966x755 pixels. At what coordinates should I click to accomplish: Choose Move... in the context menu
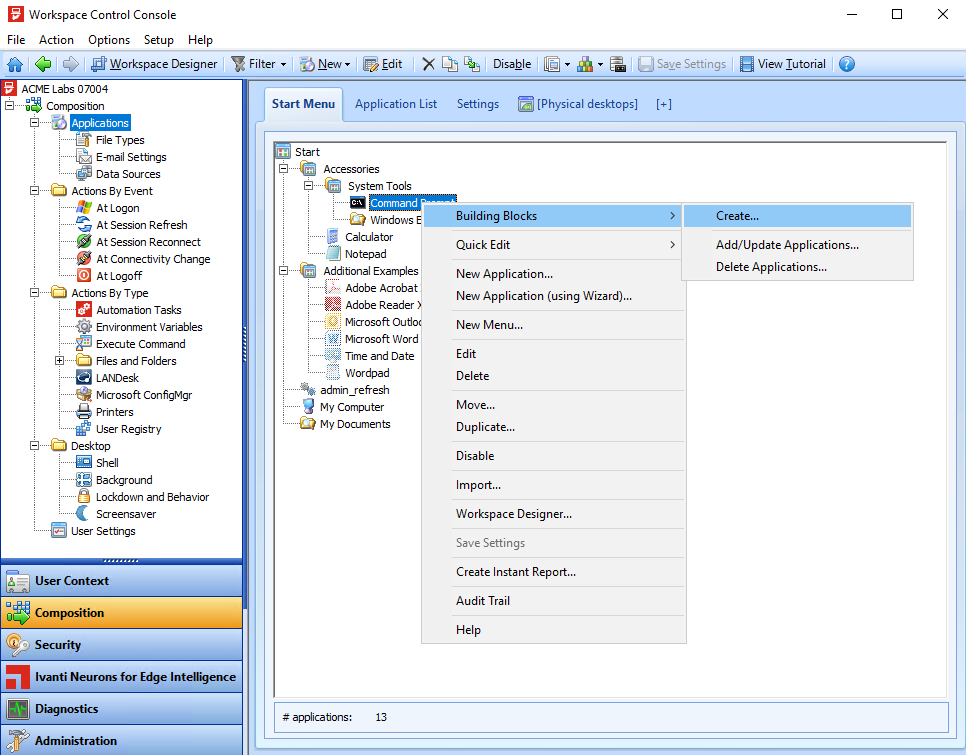coord(554,405)
